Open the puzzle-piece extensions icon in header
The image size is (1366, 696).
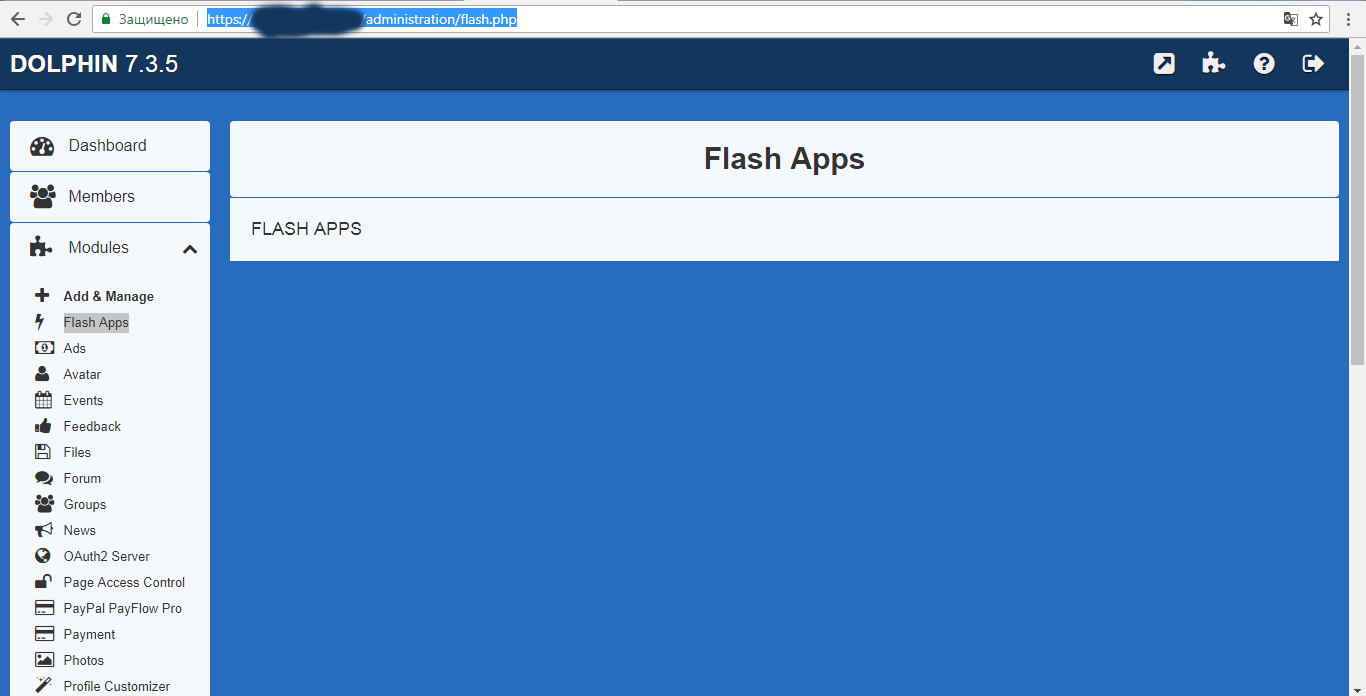(1214, 64)
